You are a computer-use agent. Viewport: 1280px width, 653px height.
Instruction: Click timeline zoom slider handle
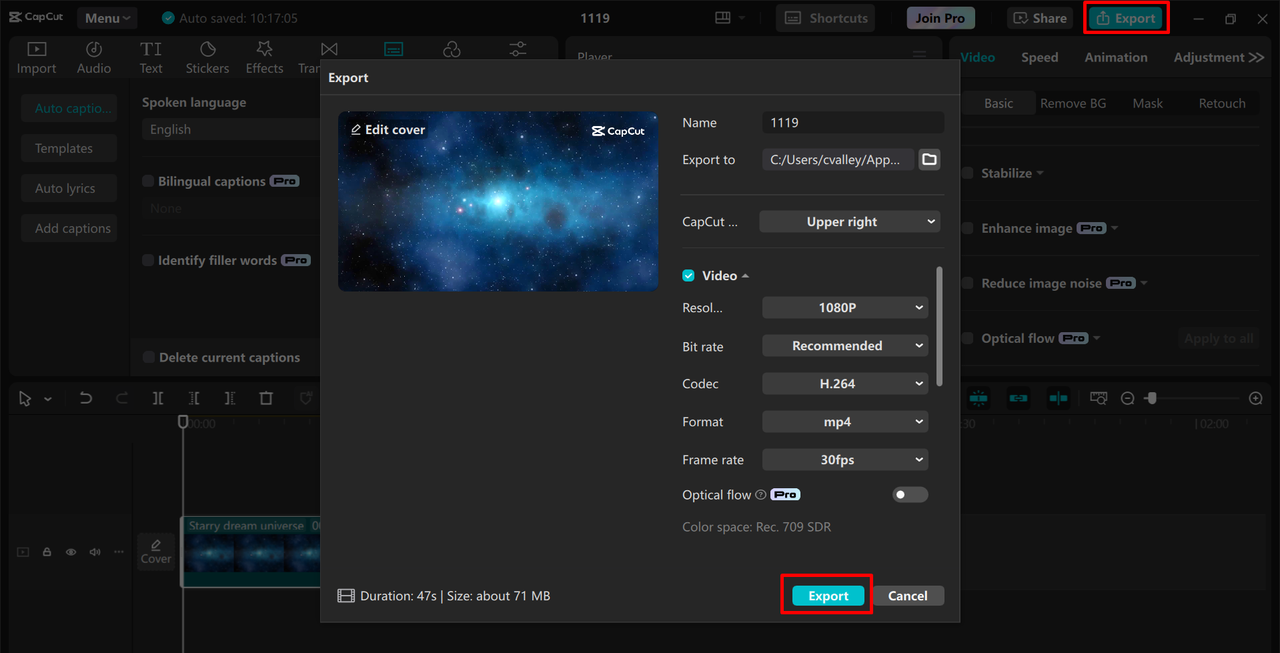[x=1151, y=398]
